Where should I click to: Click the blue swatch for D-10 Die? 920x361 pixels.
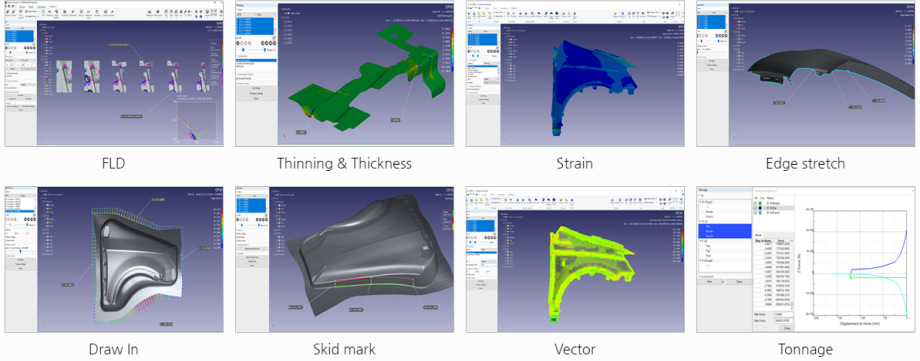(x=760, y=208)
